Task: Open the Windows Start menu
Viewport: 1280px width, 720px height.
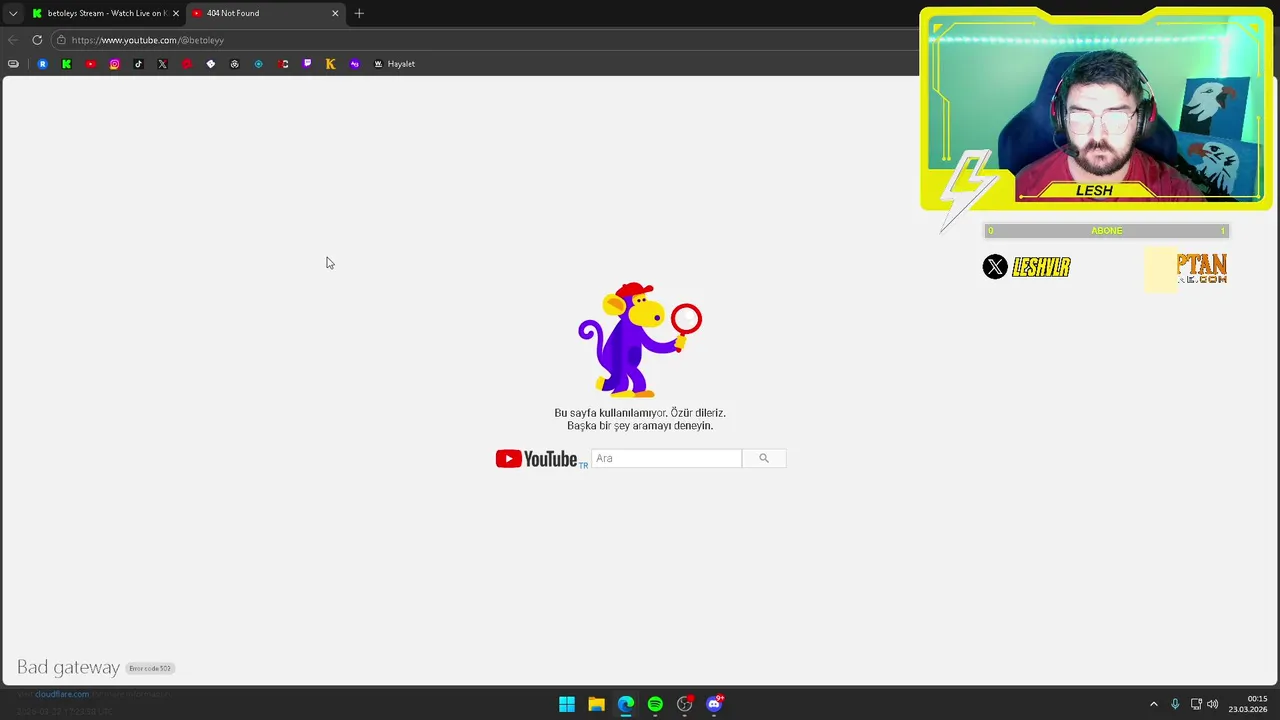Action: tap(567, 704)
